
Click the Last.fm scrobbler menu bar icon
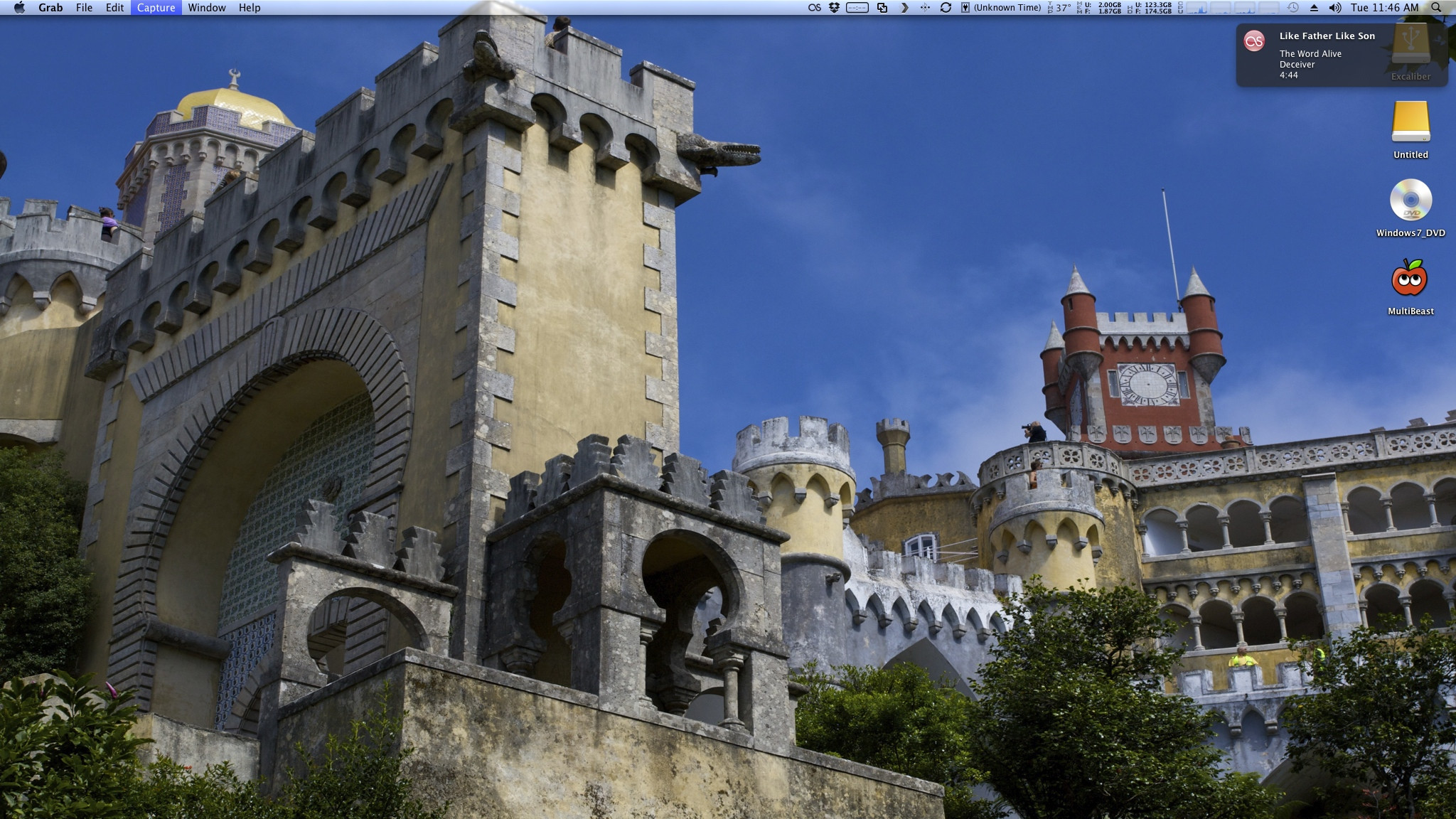click(x=815, y=8)
